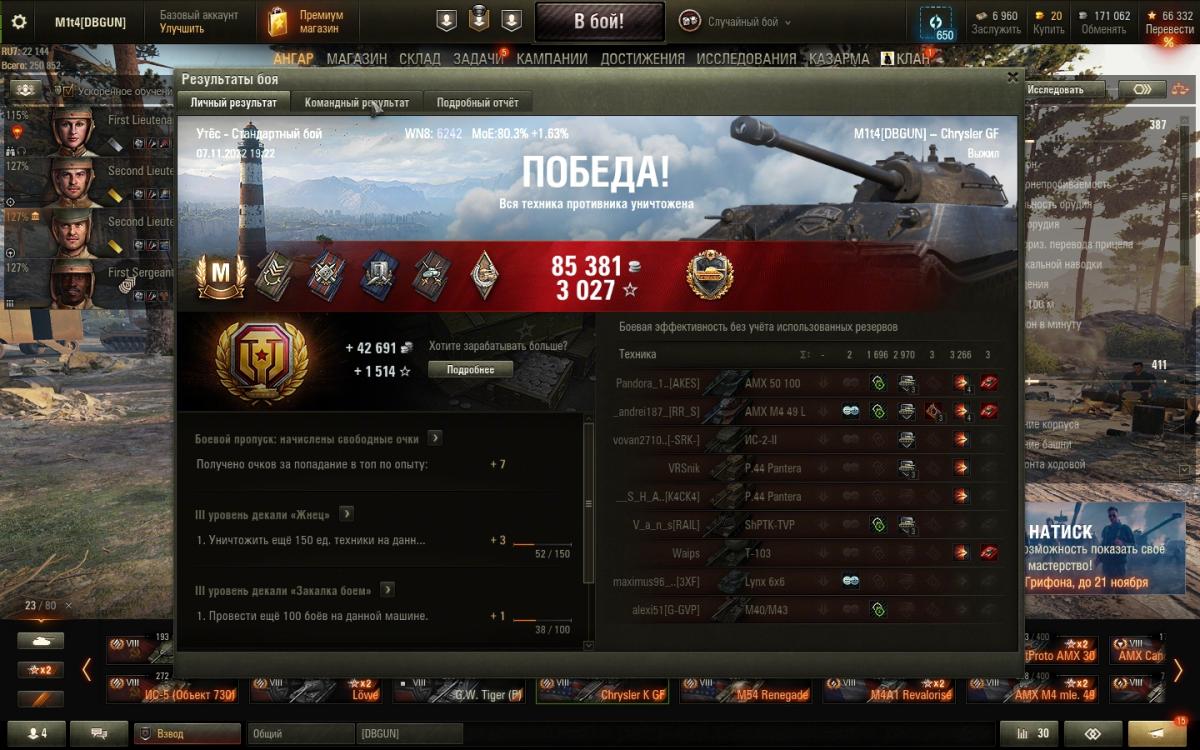1200x750 pixels.
Task: Expand the Battle Pass free points section
Action: click(435, 438)
